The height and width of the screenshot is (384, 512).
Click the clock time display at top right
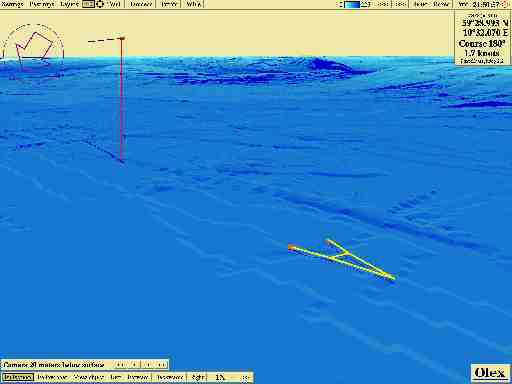485,4
